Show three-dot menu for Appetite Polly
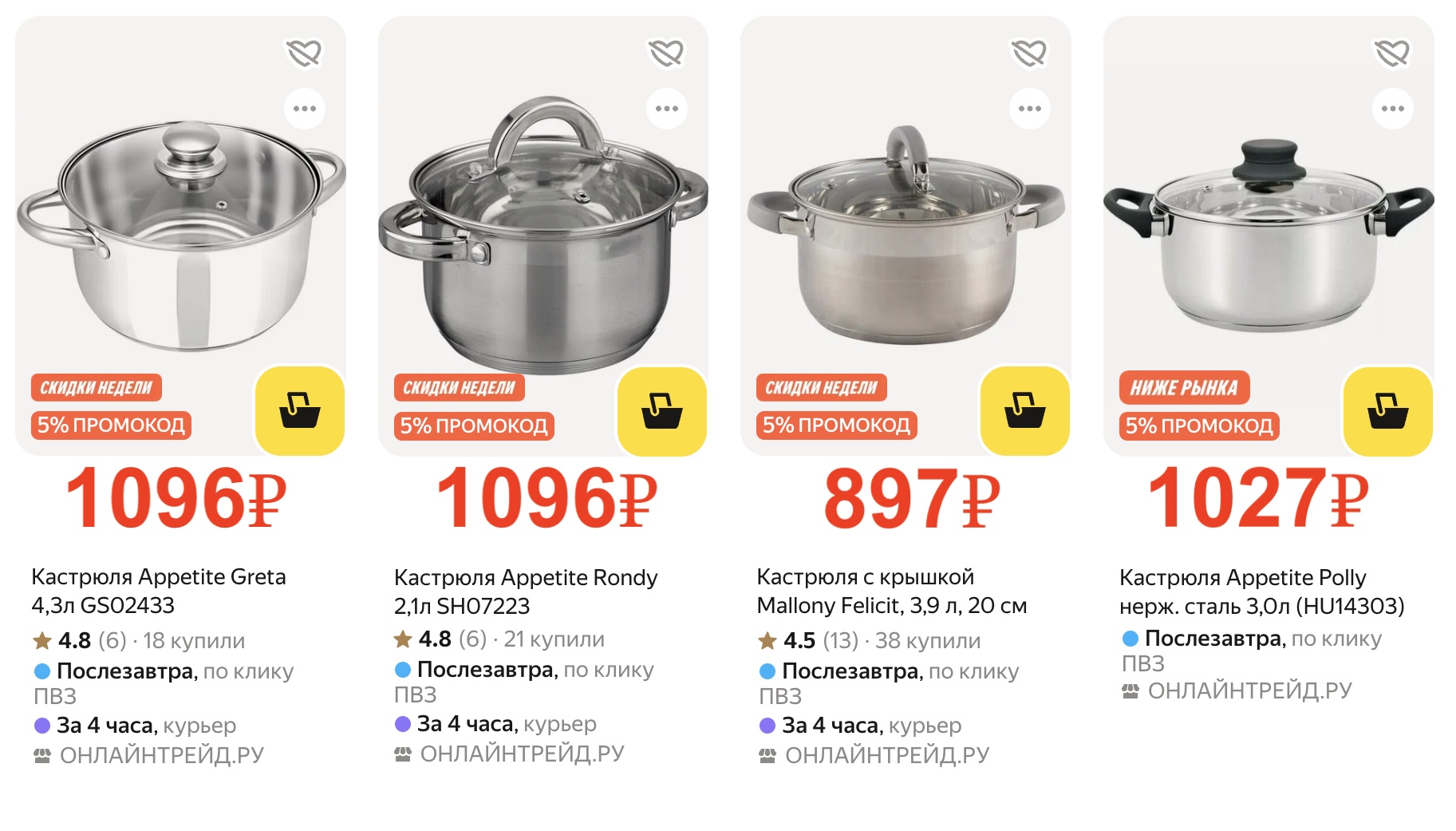1456x831 pixels. [1393, 109]
